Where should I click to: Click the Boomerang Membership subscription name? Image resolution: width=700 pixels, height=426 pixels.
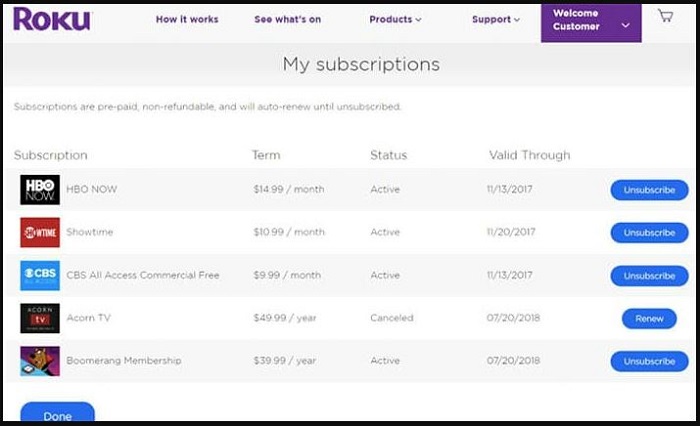coord(124,360)
